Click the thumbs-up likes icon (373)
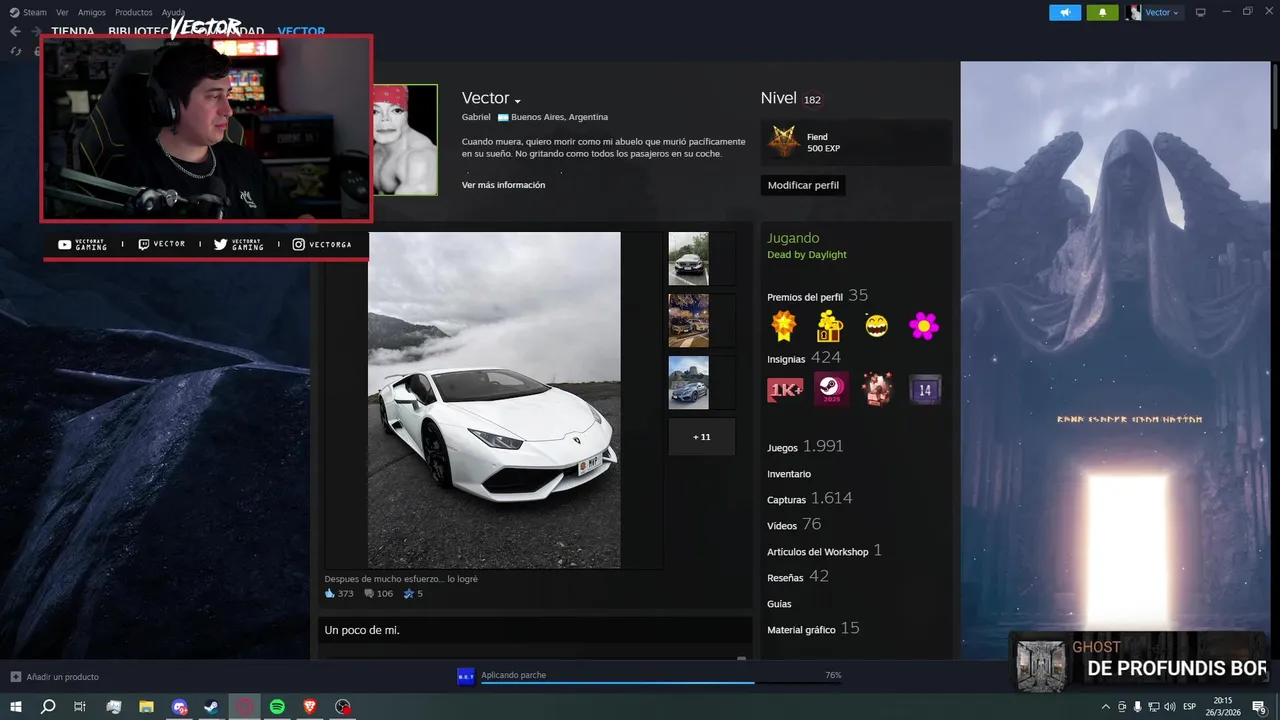The width and height of the screenshot is (1280, 720). click(x=330, y=594)
